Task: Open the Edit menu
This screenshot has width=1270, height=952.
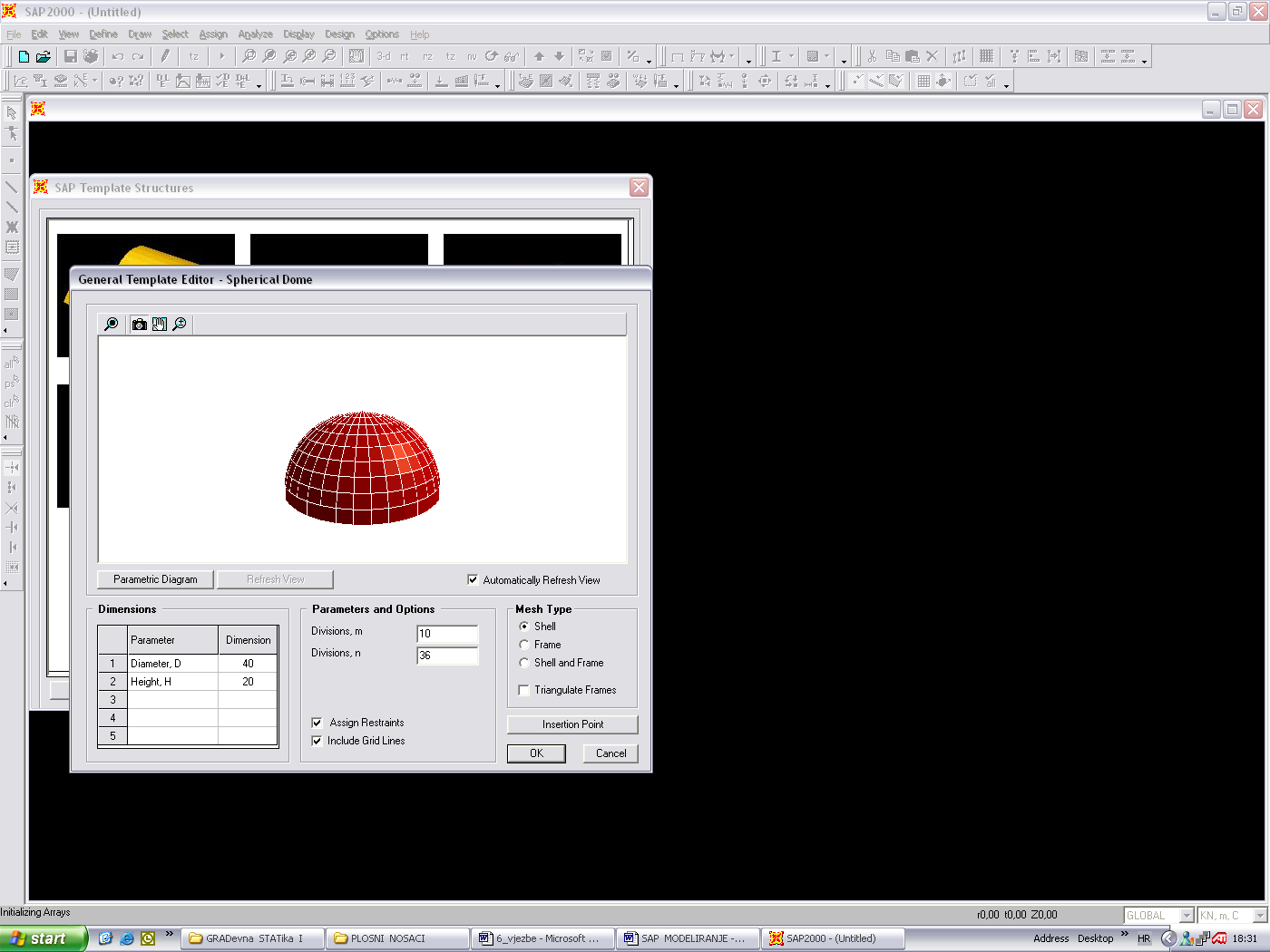Action: pyautogui.click(x=39, y=34)
